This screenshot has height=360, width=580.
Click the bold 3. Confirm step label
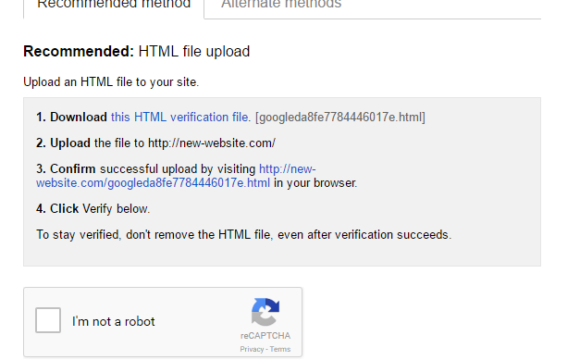[66, 169]
